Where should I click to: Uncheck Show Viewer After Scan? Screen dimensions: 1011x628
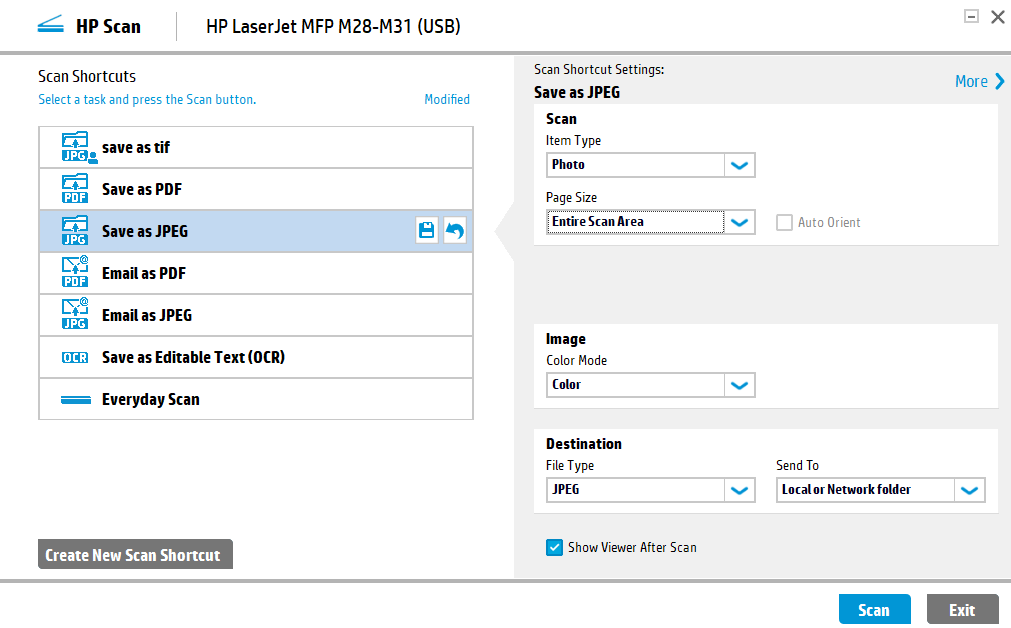pyautogui.click(x=554, y=547)
